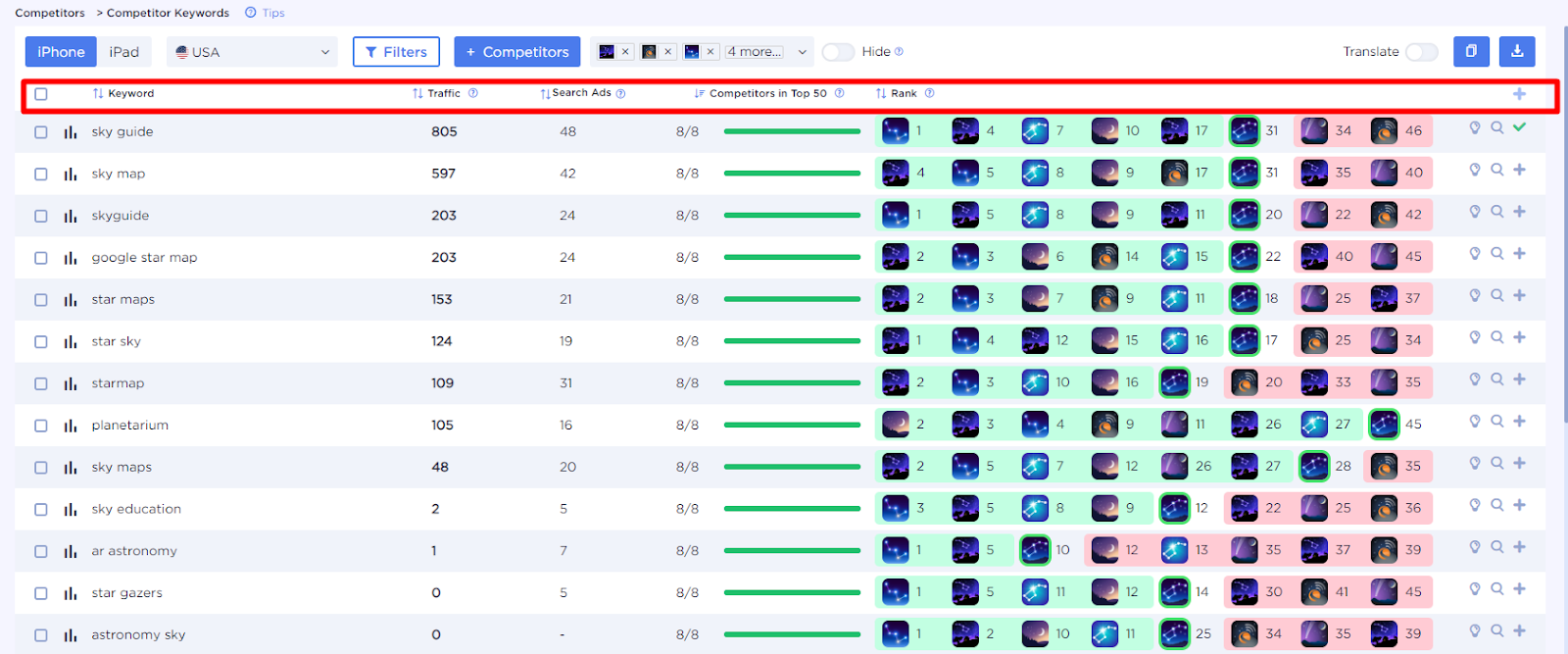Click keyword text 'google star map'
Image resolution: width=1568 pixels, height=654 pixels.
click(144, 258)
